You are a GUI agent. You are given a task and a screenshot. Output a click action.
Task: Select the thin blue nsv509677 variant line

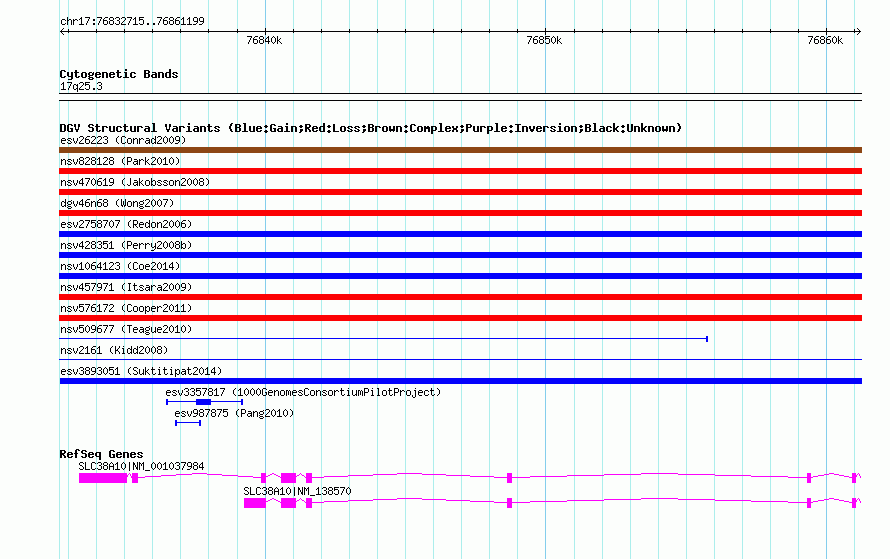[383, 339]
